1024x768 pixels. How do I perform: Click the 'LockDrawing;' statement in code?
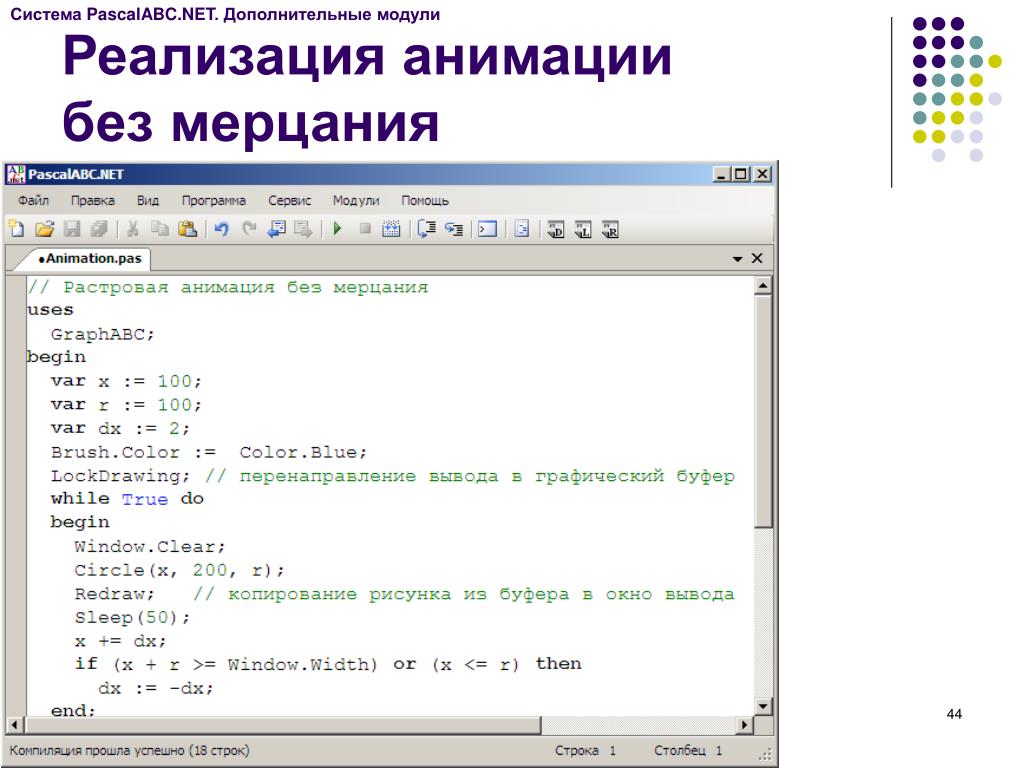click(x=120, y=476)
